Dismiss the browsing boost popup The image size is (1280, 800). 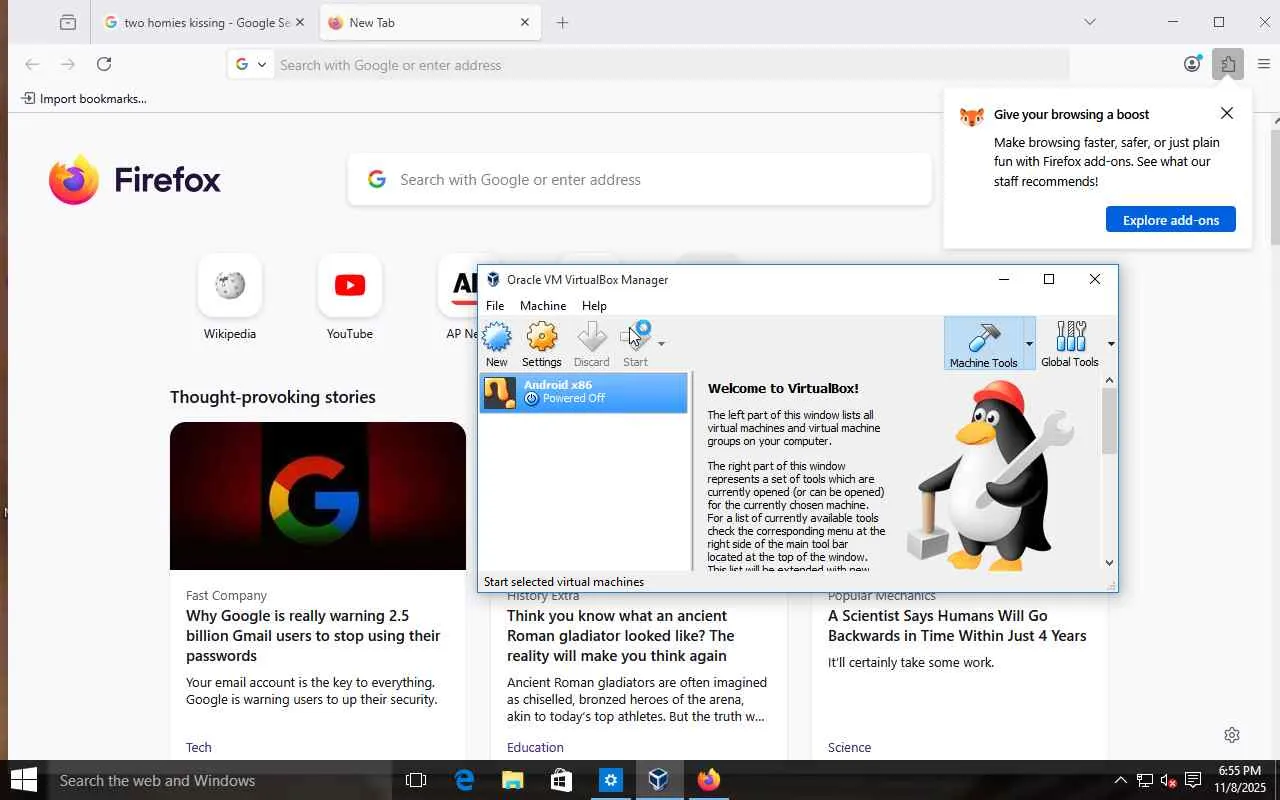pyautogui.click(x=1227, y=113)
